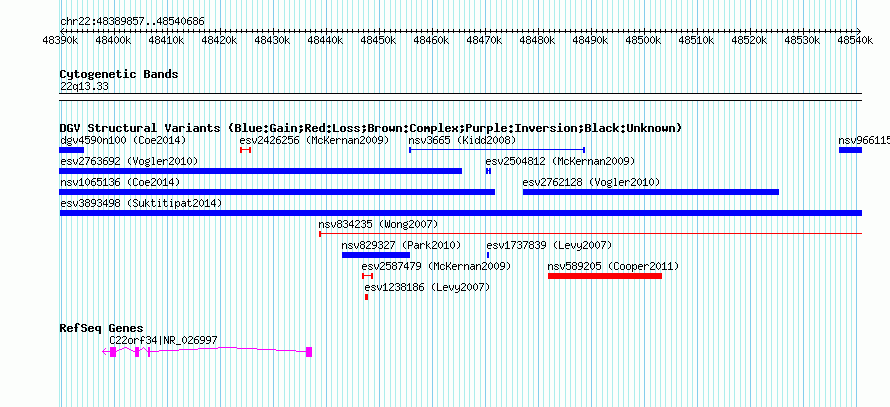
Task: Open the esv2587479 (McKernan2009) label
Action: coord(436,266)
